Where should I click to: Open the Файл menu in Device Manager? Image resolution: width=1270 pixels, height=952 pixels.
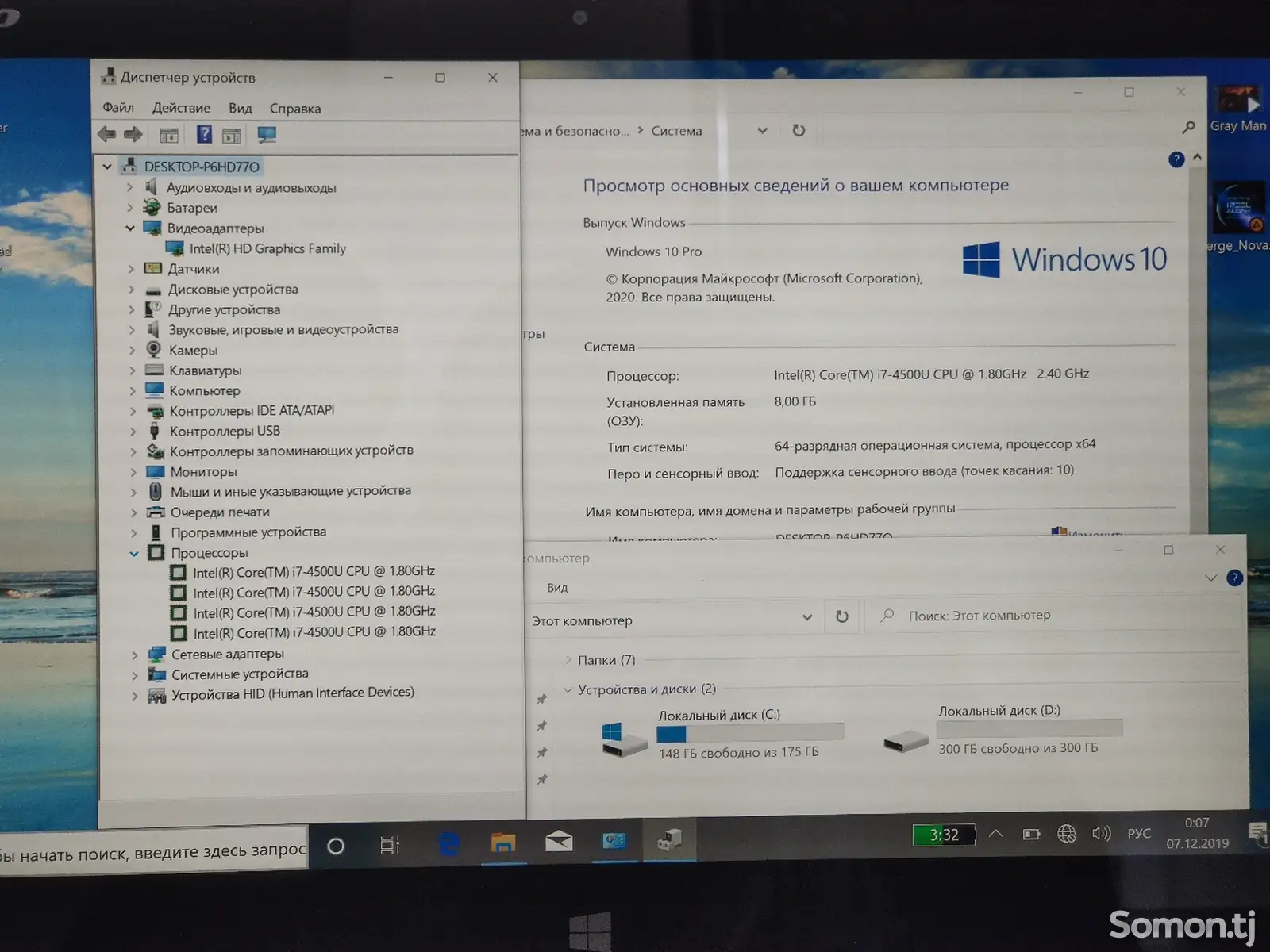pos(118,107)
